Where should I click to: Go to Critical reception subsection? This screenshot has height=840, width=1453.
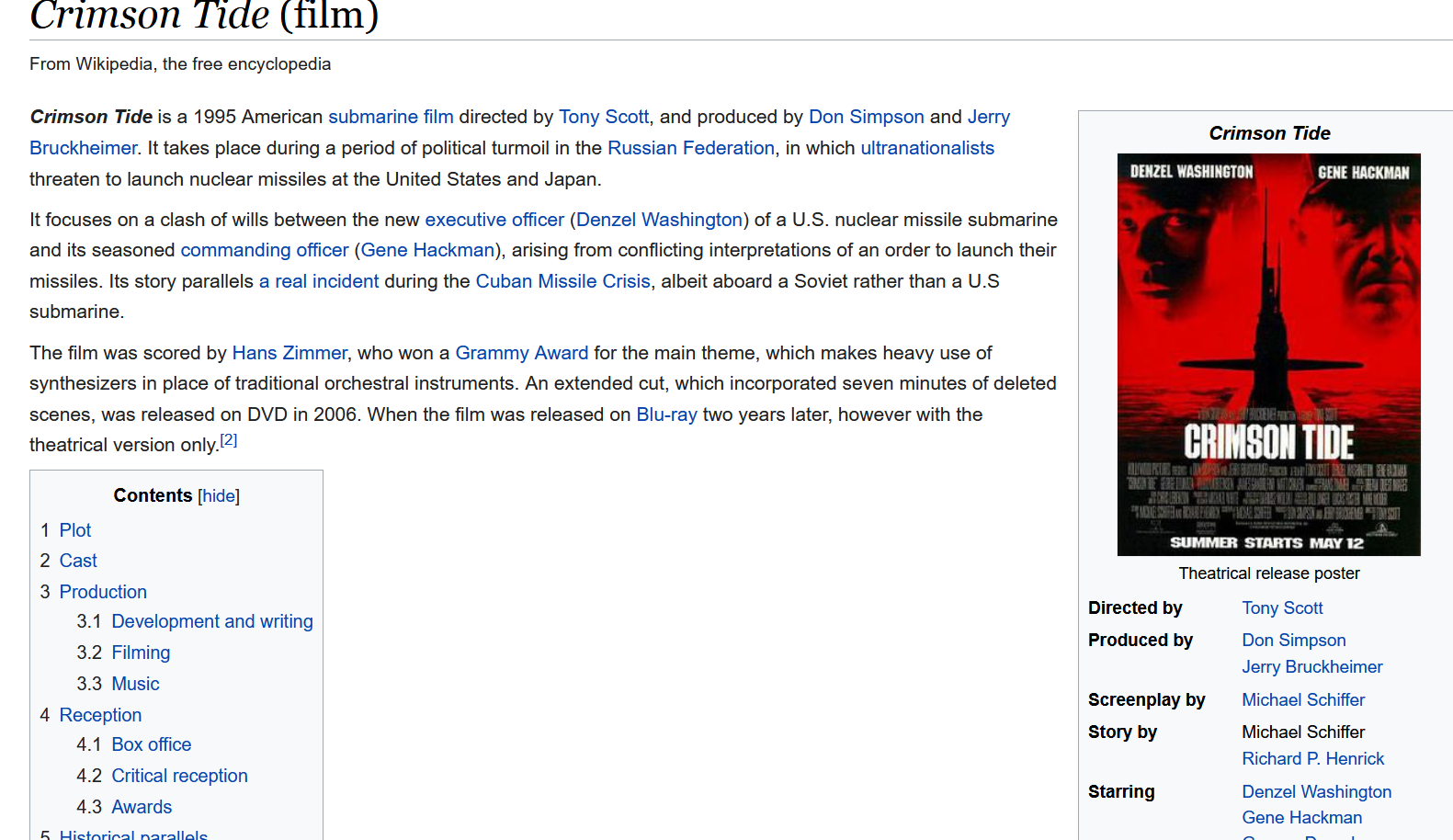click(179, 776)
